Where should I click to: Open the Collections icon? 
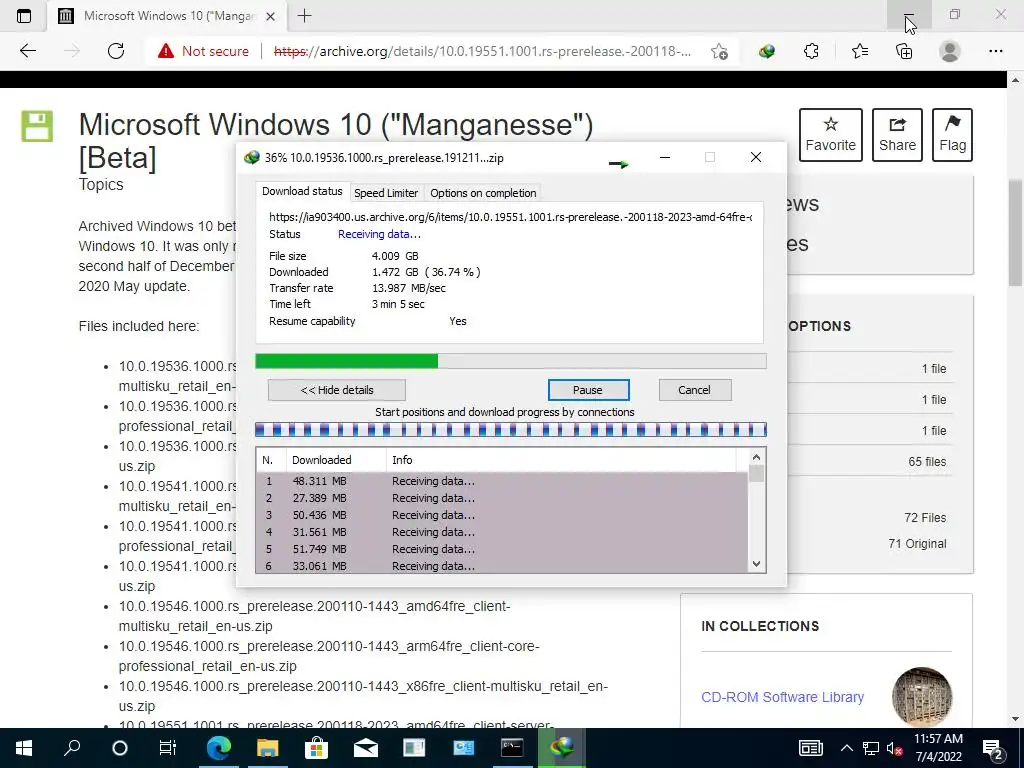(904, 51)
